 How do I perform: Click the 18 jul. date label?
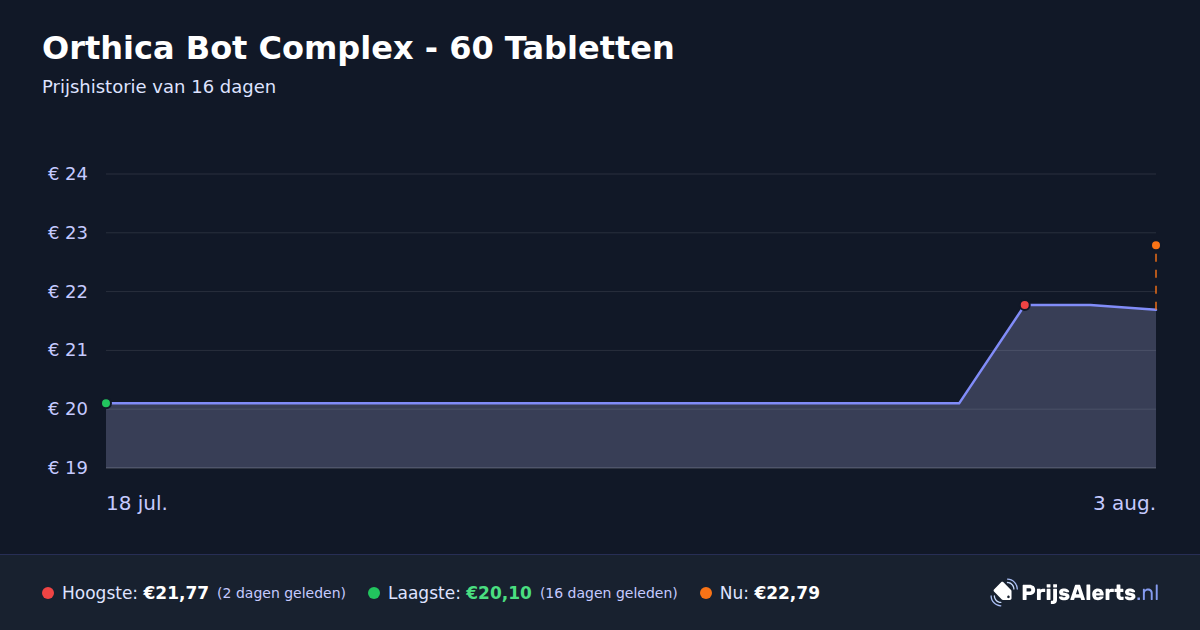pos(137,503)
